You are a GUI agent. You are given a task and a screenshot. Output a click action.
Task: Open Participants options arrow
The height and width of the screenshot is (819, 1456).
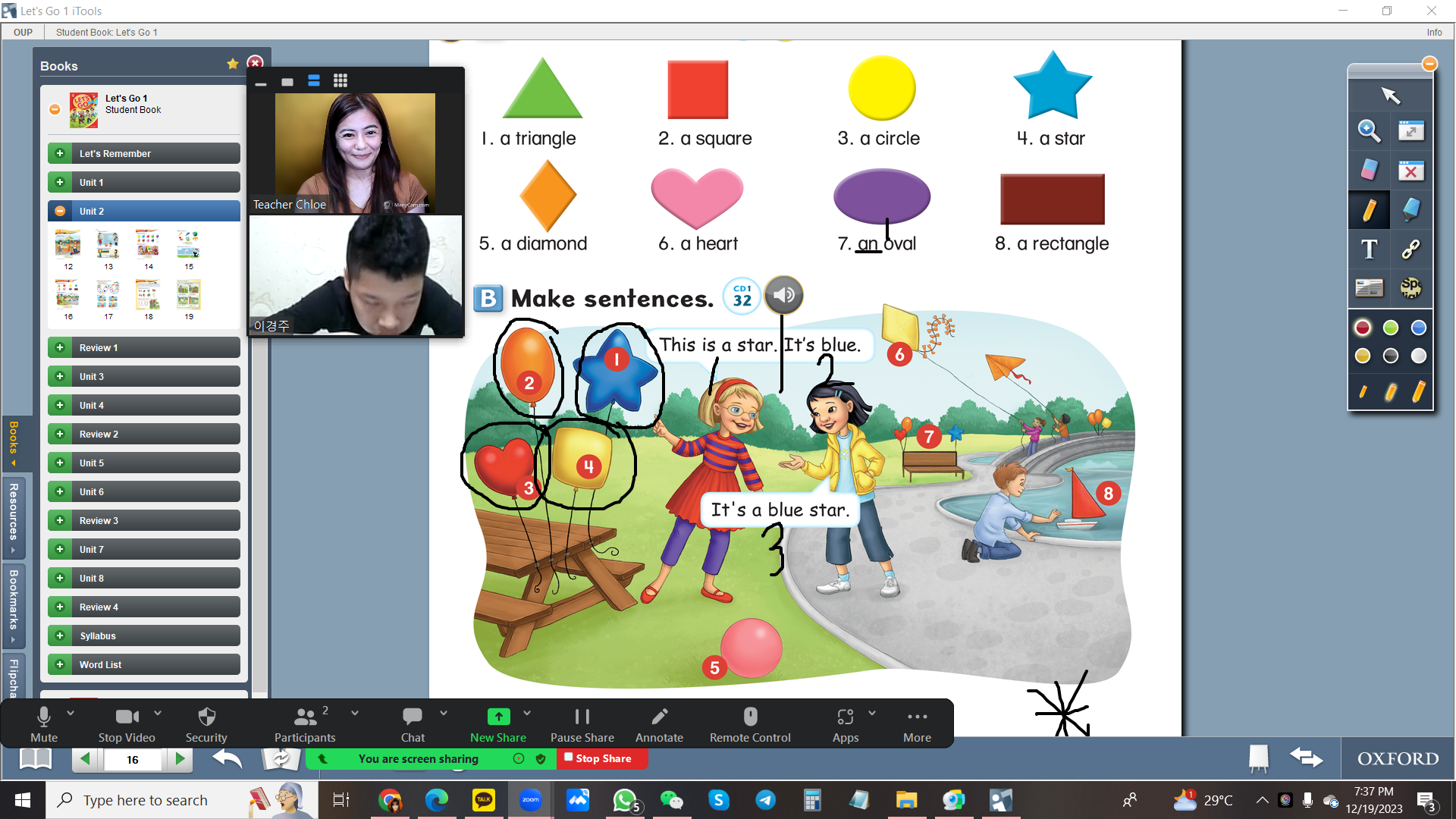point(355,713)
